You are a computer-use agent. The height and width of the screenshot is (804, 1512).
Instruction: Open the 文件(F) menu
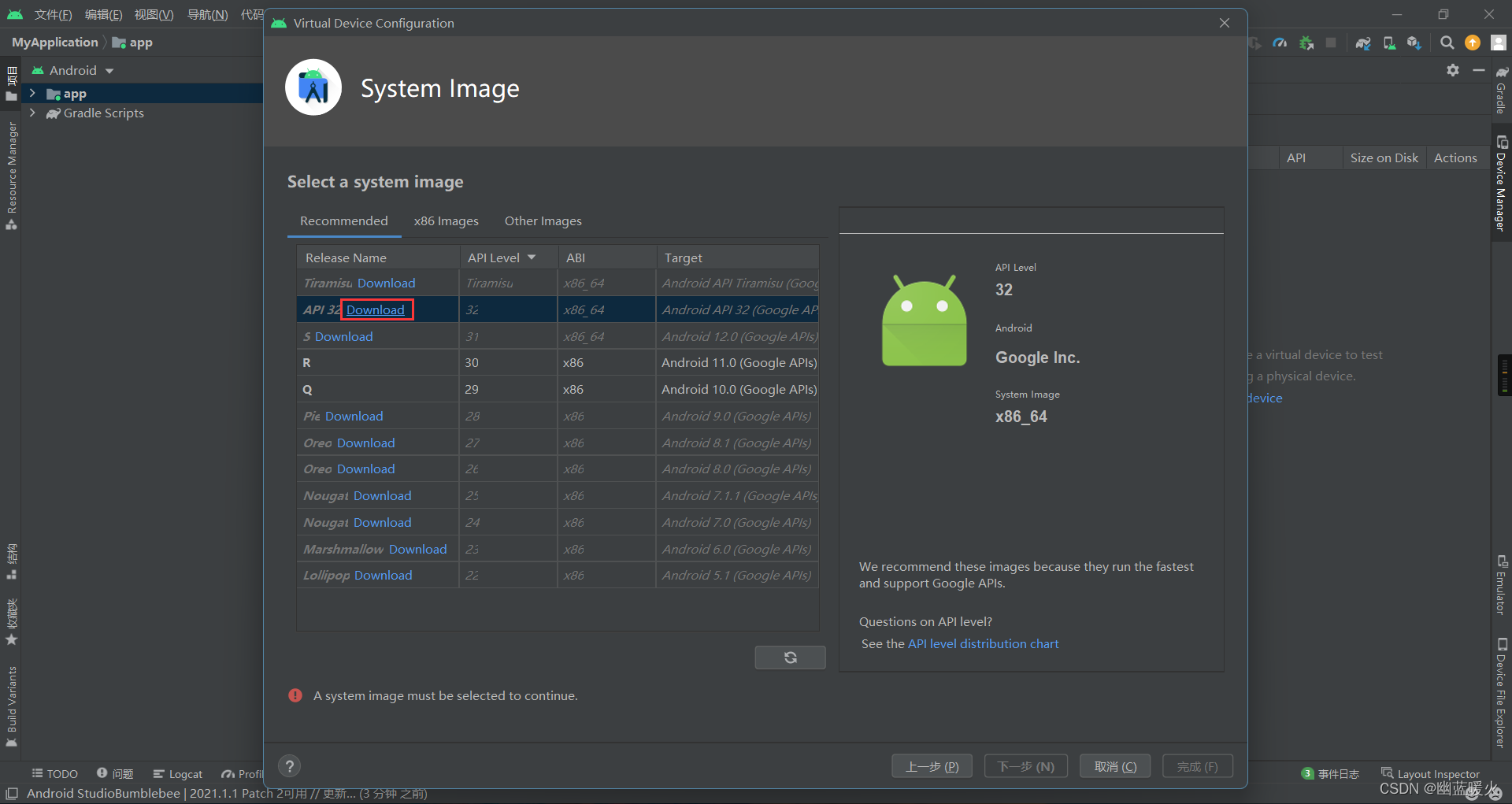coord(53,15)
